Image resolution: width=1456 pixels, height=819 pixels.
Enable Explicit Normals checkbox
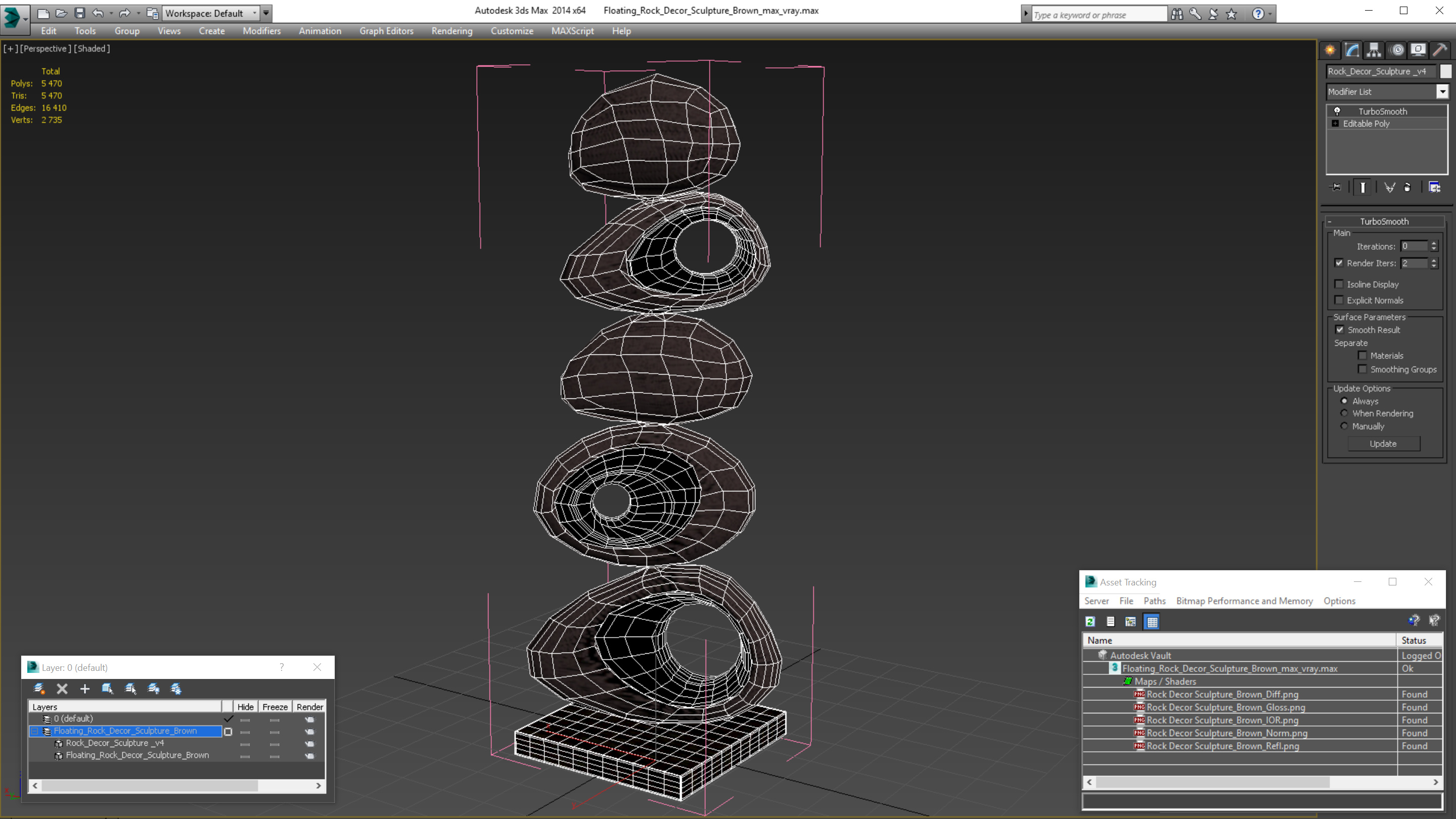click(x=1338, y=300)
